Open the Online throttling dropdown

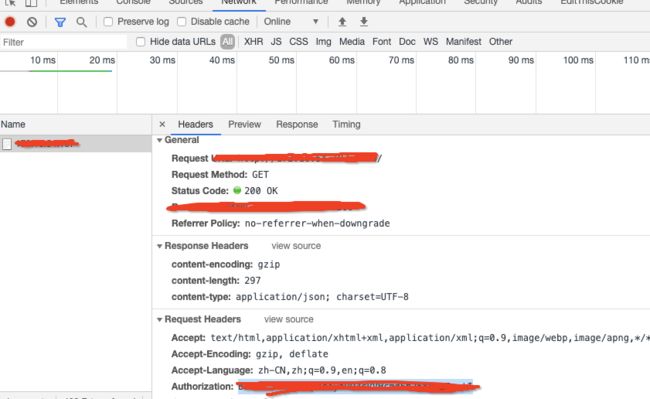pos(291,22)
